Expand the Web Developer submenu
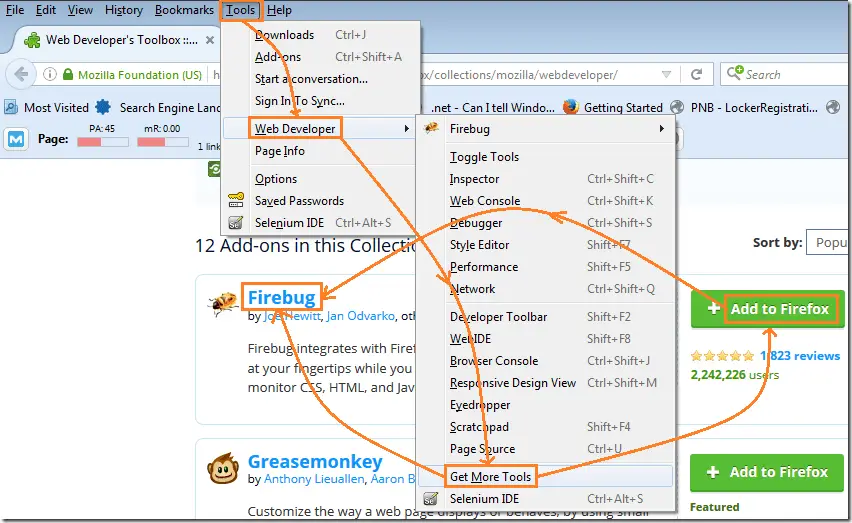The height and width of the screenshot is (523, 852). [x=318, y=129]
